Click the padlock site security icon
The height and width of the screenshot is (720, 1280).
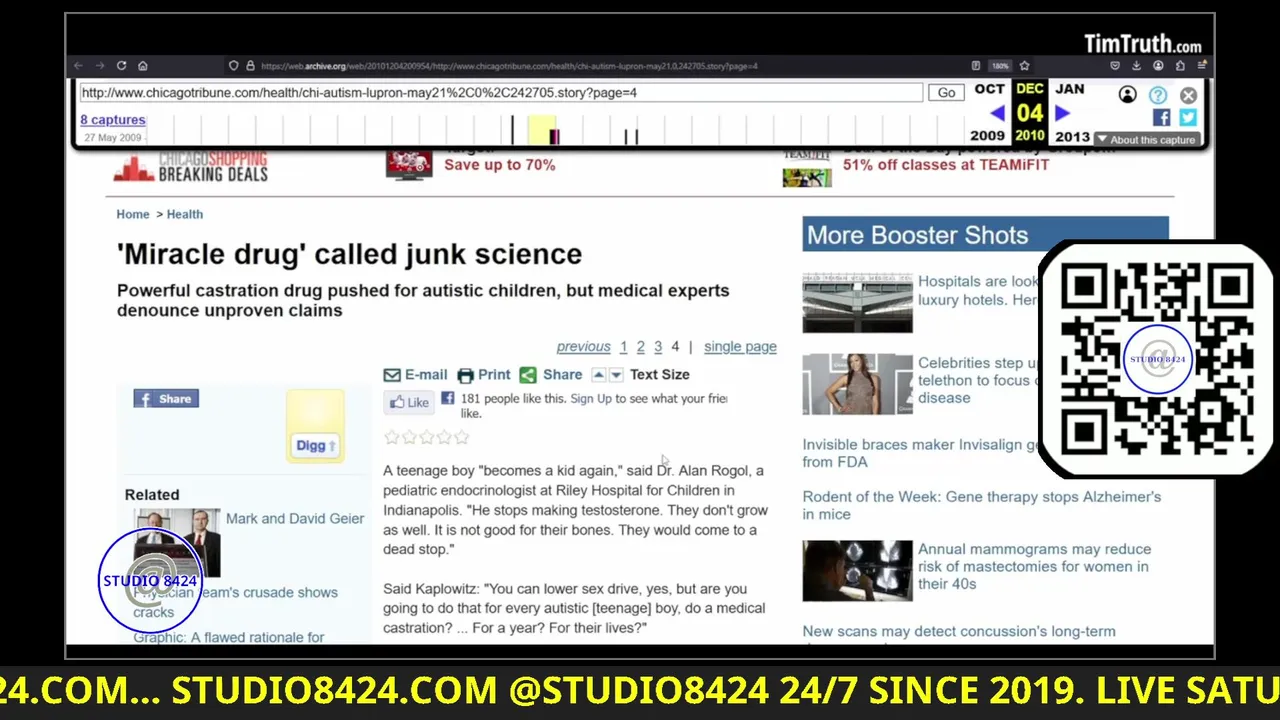click(250, 66)
